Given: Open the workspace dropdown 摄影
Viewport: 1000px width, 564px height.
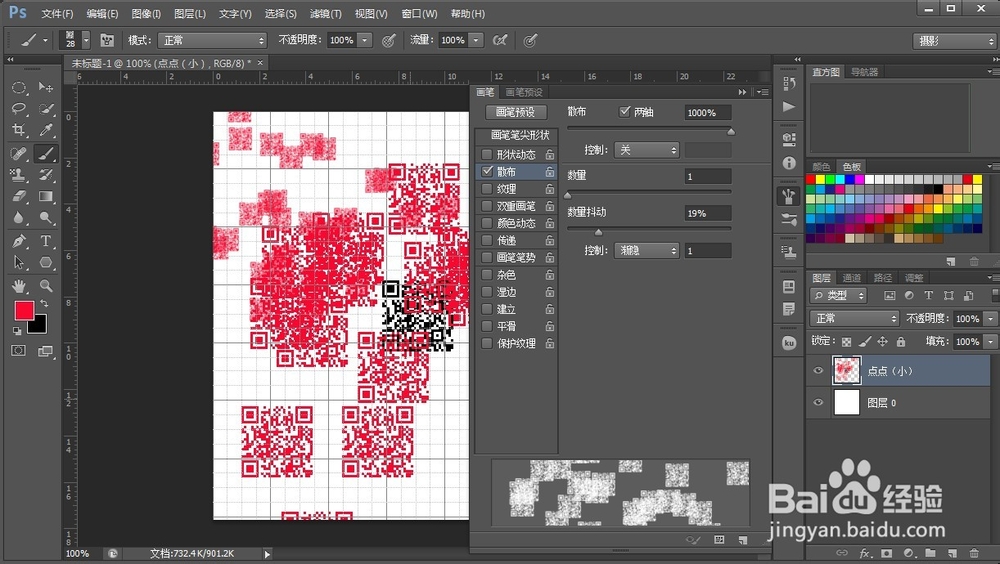Looking at the screenshot, I should 954,41.
